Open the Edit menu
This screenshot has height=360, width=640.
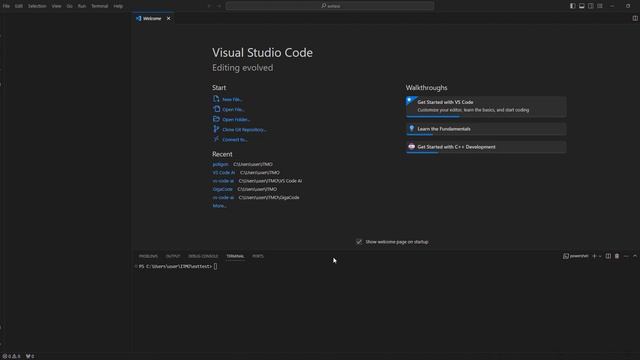coord(19,6)
